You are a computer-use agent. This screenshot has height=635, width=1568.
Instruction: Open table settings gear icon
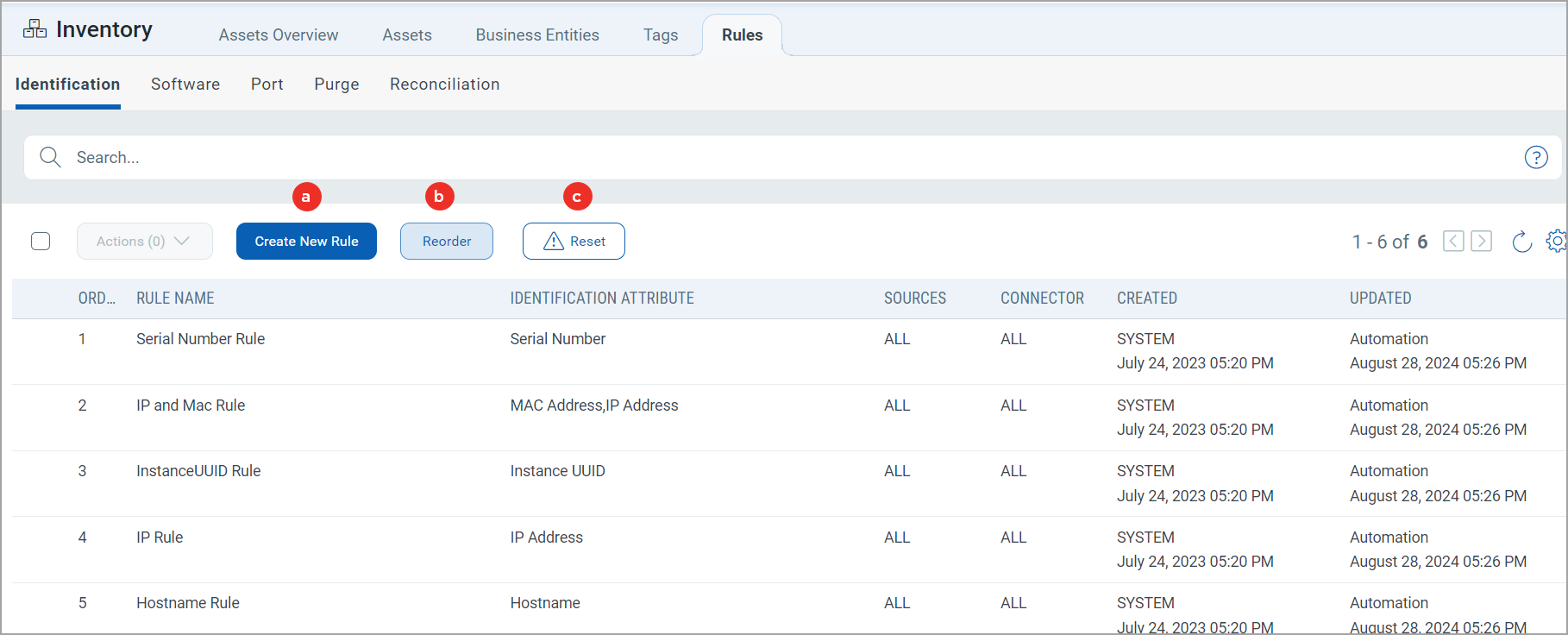point(1556,242)
